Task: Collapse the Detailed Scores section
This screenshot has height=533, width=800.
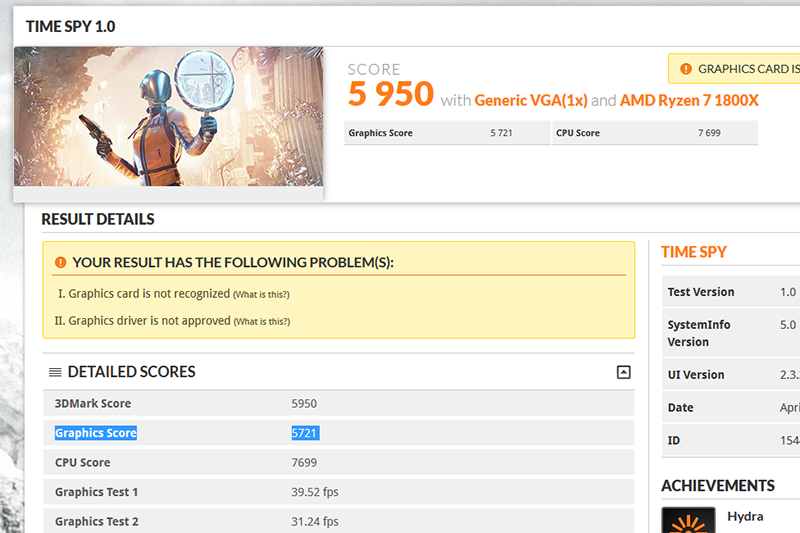Action: (x=623, y=372)
